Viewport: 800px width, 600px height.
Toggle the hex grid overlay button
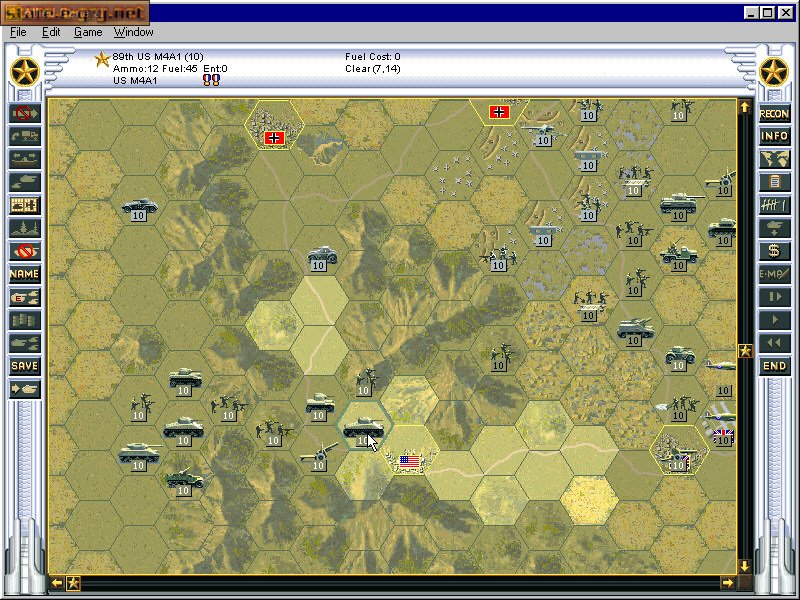click(x=24, y=205)
